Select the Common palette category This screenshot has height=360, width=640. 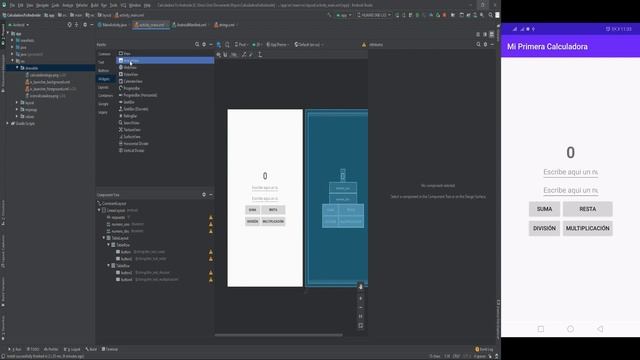click(x=104, y=54)
